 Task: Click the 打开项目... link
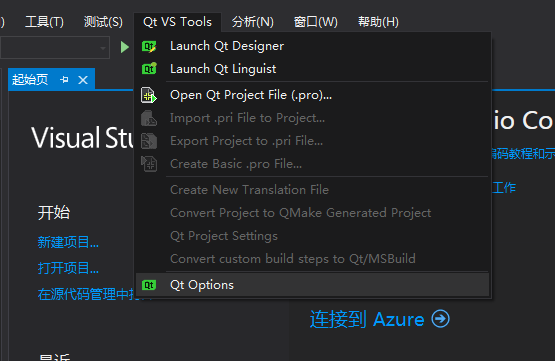[68, 268]
